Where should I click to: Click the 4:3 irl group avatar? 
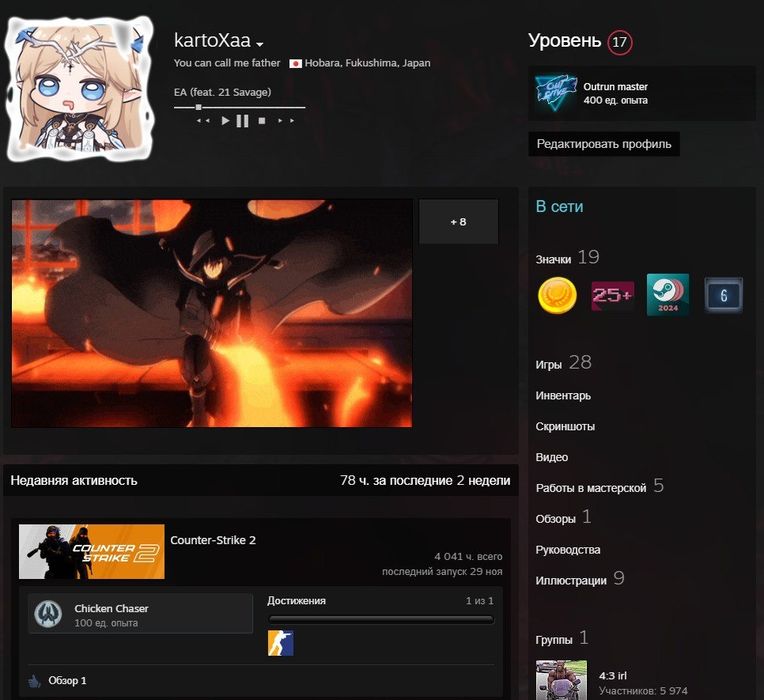561,680
